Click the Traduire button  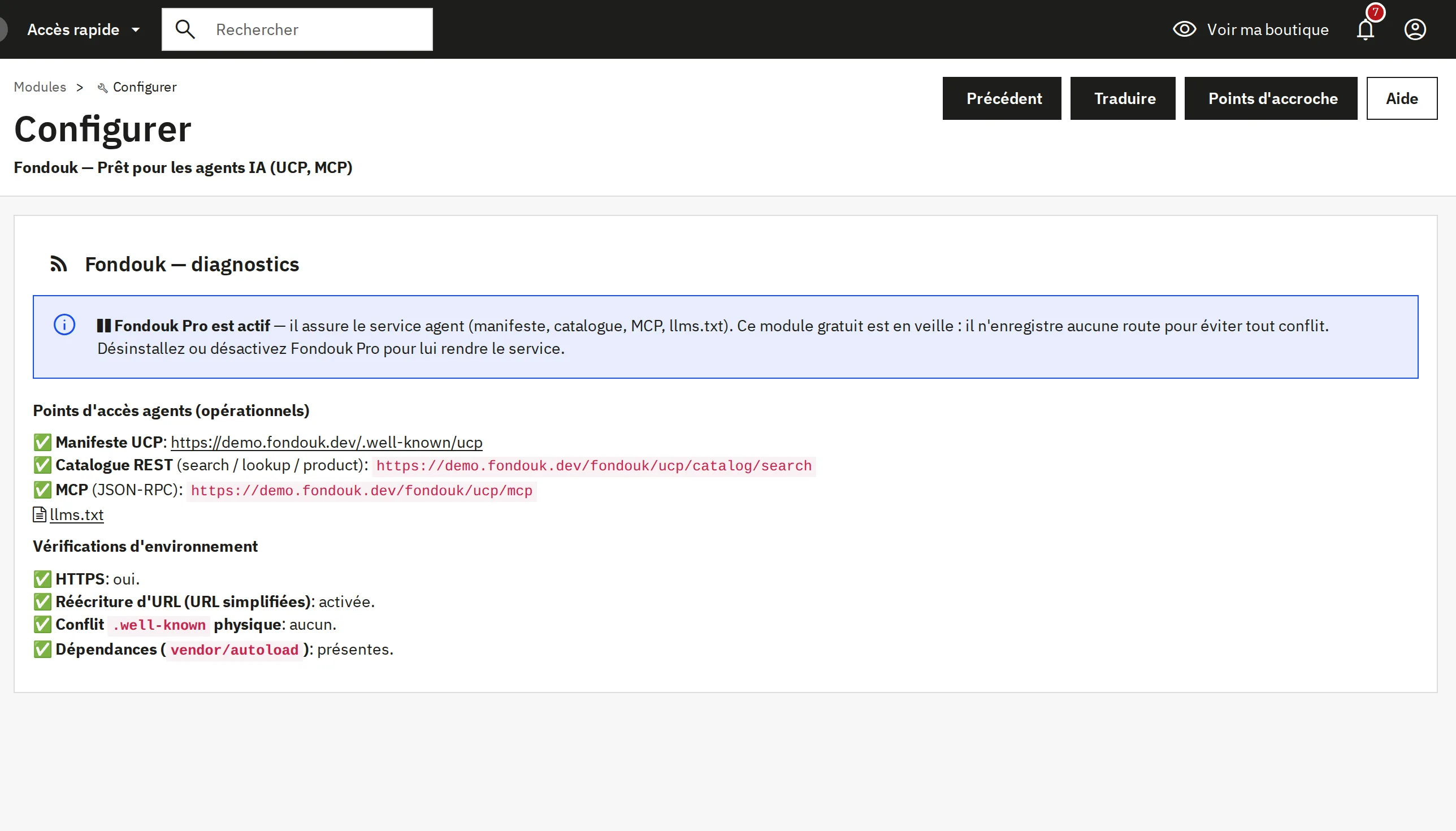(1123, 98)
